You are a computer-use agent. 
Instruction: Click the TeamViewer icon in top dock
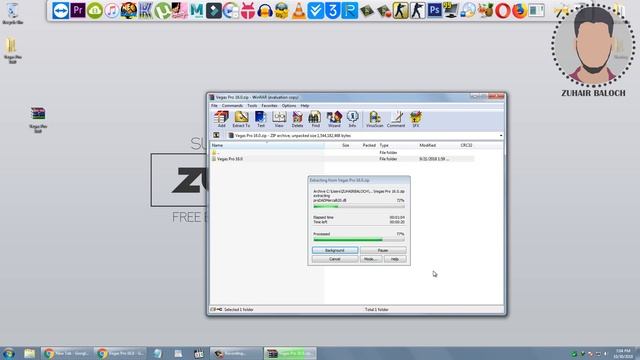(x=60, y=11)
